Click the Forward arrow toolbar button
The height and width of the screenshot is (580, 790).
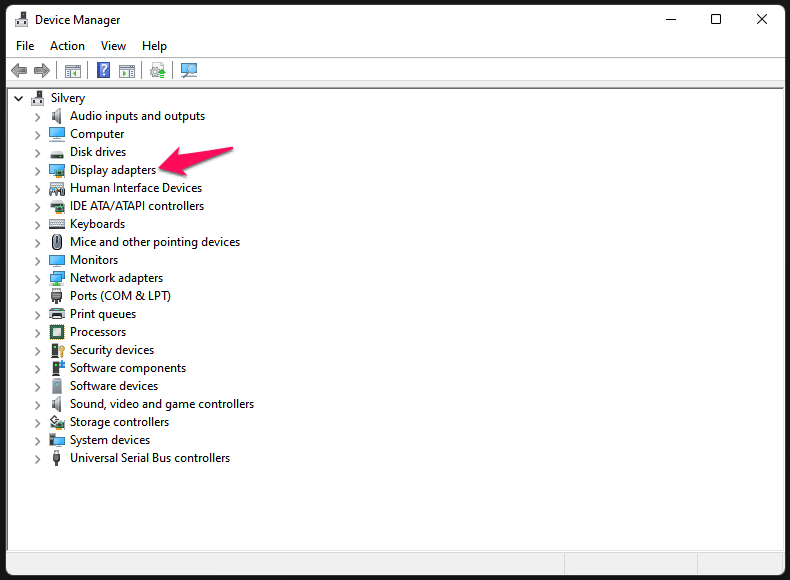pos(42,71)
